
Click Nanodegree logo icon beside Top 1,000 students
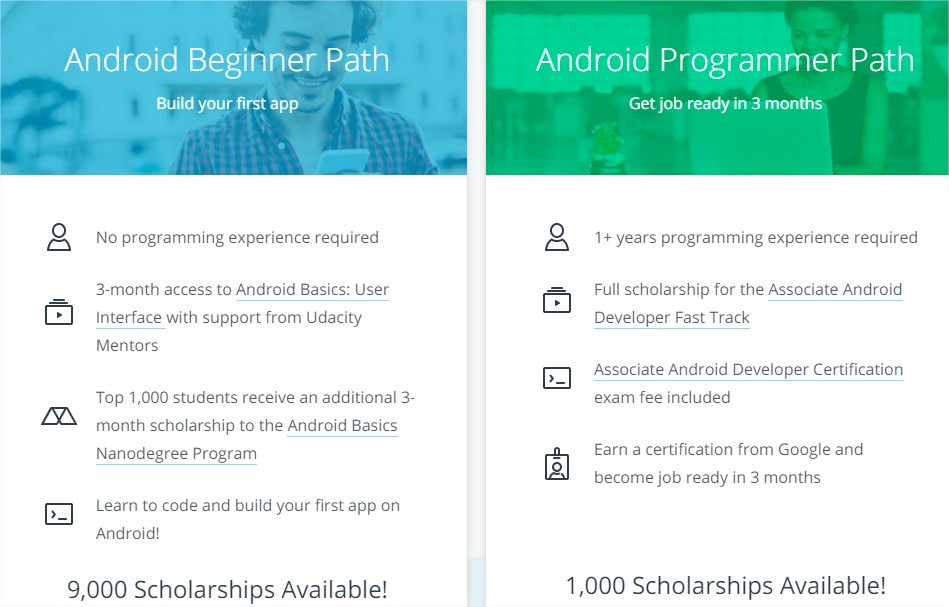(59, 416)
